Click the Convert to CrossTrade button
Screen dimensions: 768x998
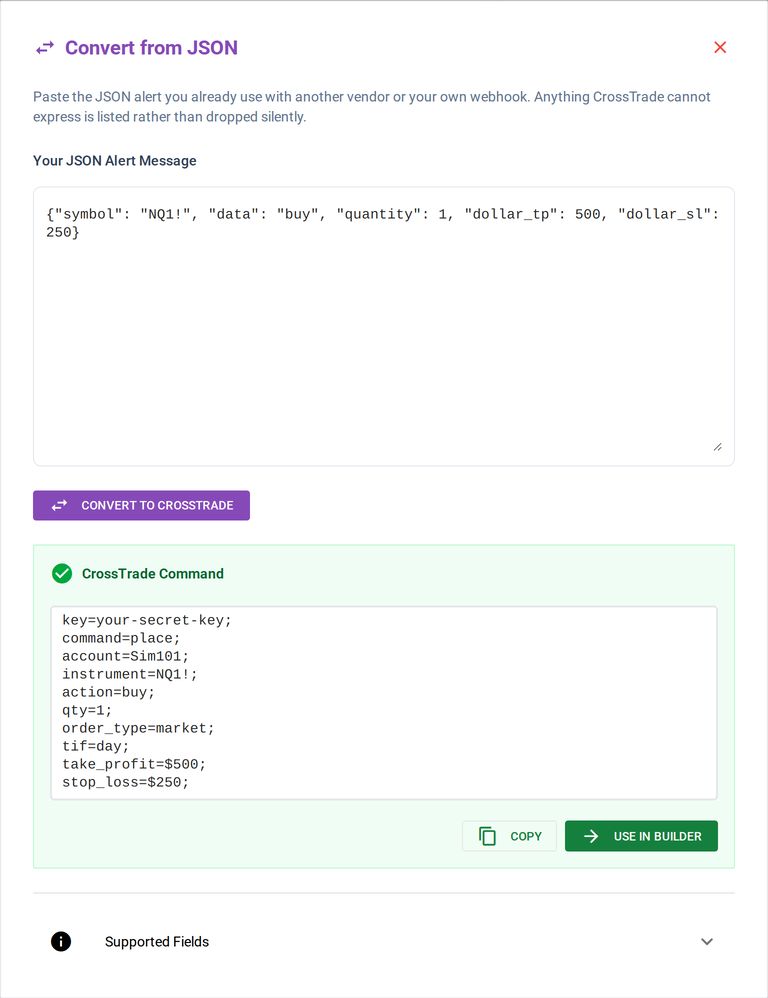pos(141,505)
